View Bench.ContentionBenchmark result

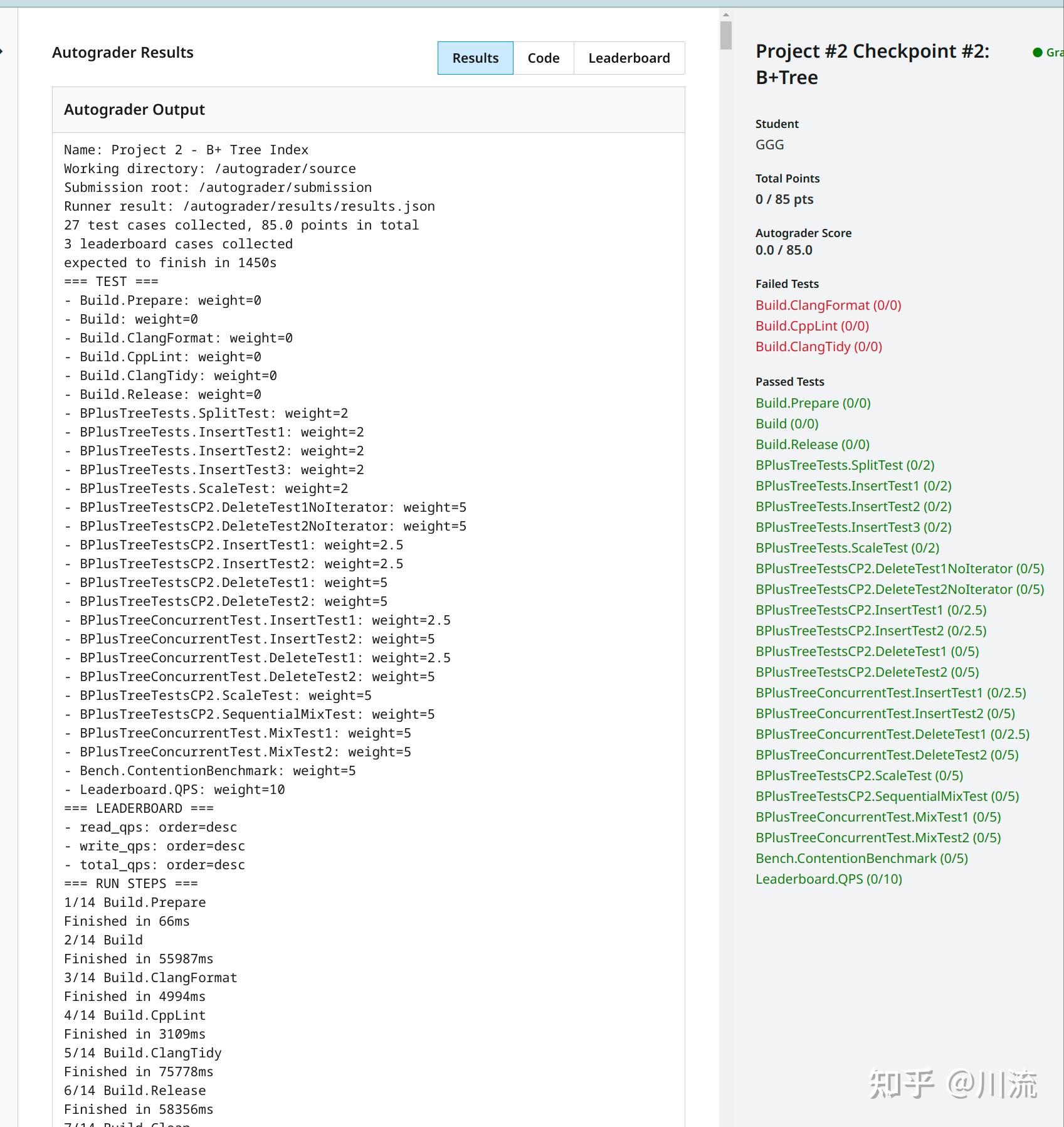(x=861, y=859)
